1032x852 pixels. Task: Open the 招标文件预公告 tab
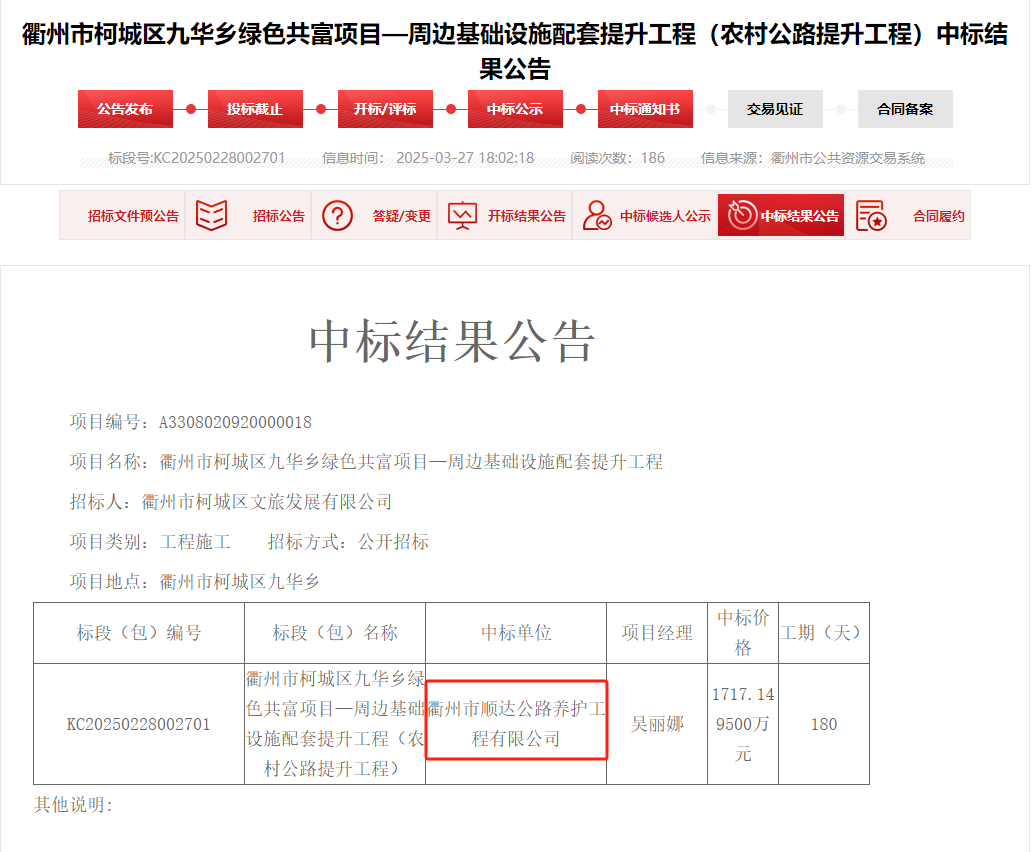(x=133, y=216)
